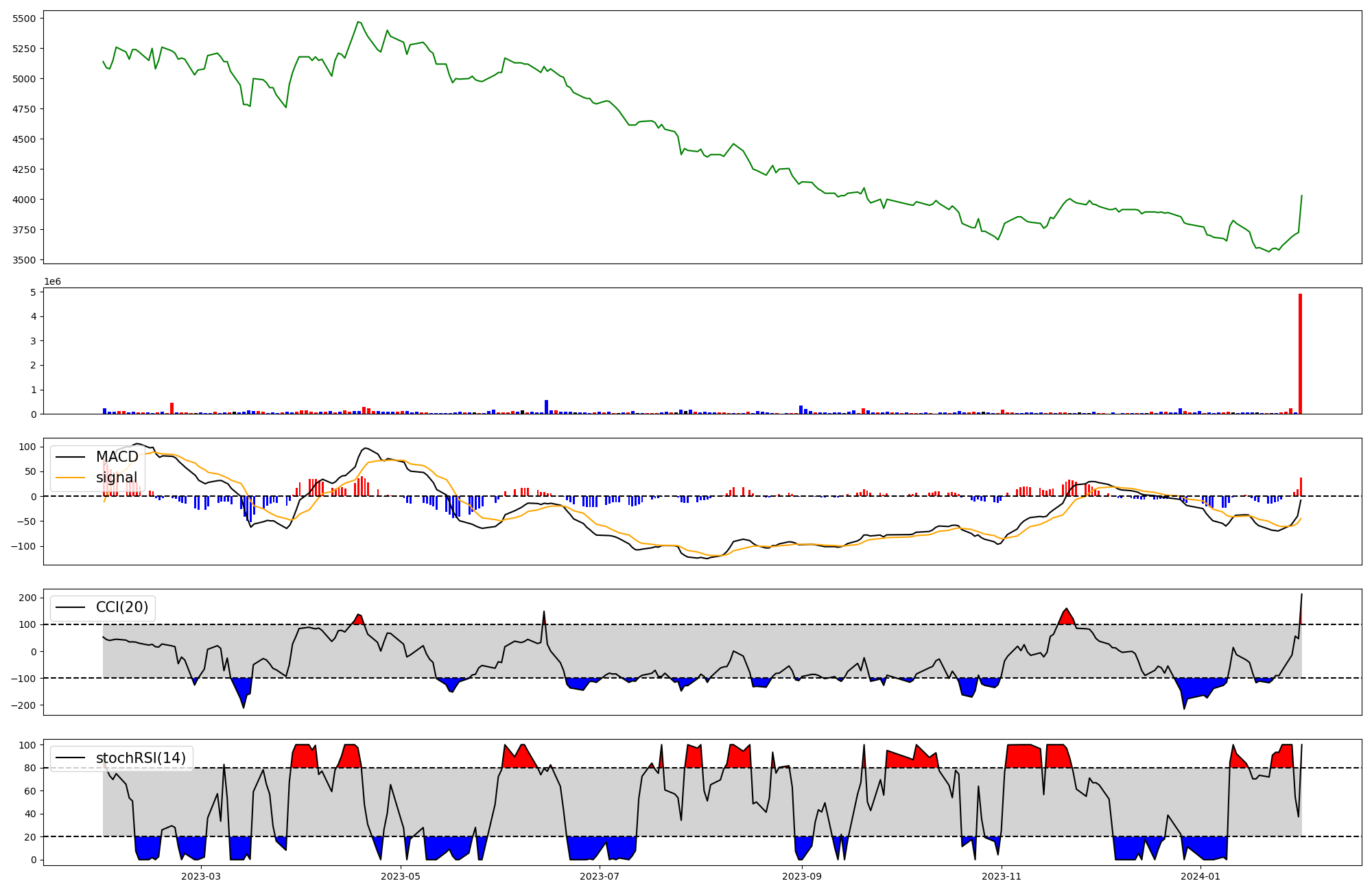Image resolution: width=1372 pixels, height=892 pixels.
Task: Click the 2023-09 date axis label
Action: [801, 876]
